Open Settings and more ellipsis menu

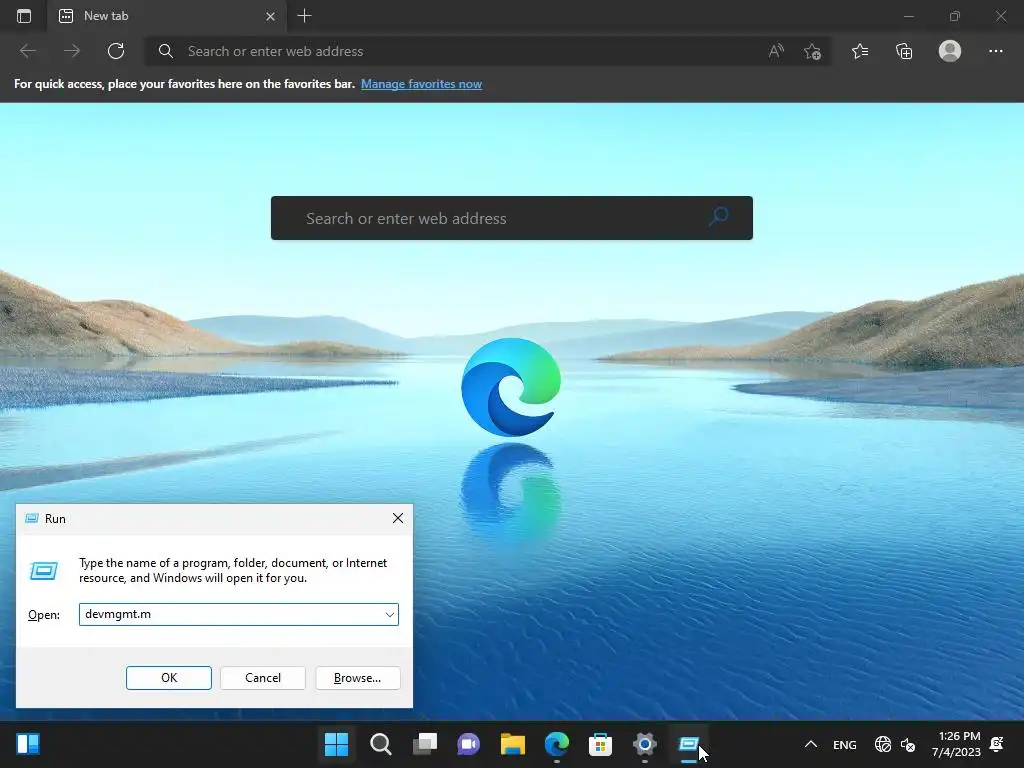point(995,51)
